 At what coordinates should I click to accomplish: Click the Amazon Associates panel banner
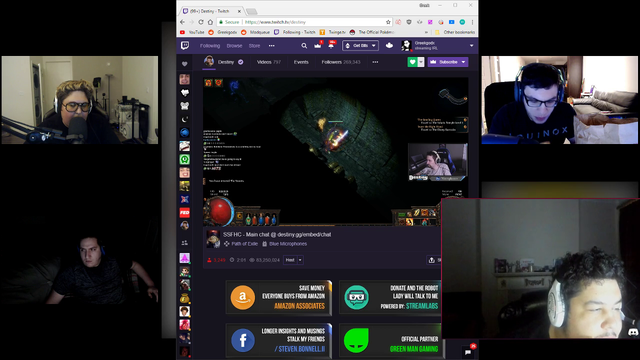279,298
